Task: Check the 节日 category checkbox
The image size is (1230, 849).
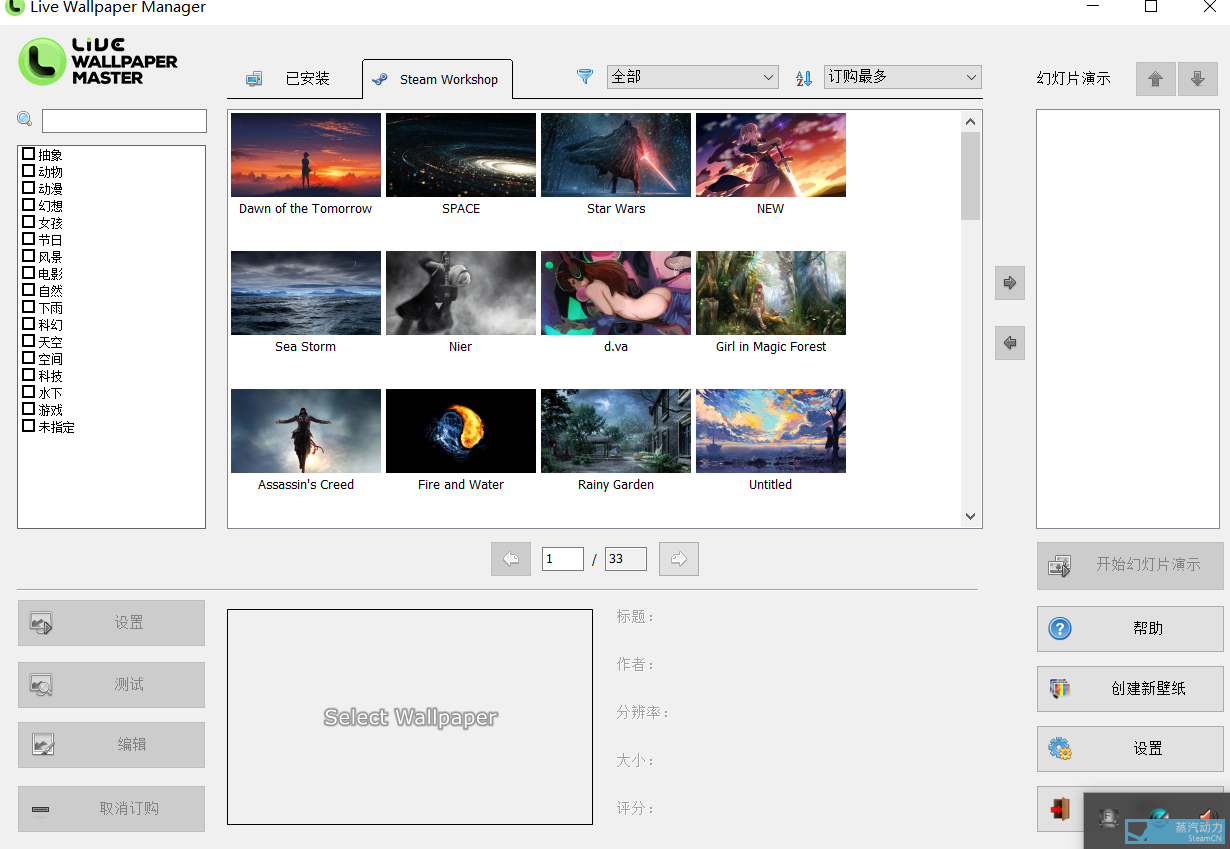Action: pos(28,239)
